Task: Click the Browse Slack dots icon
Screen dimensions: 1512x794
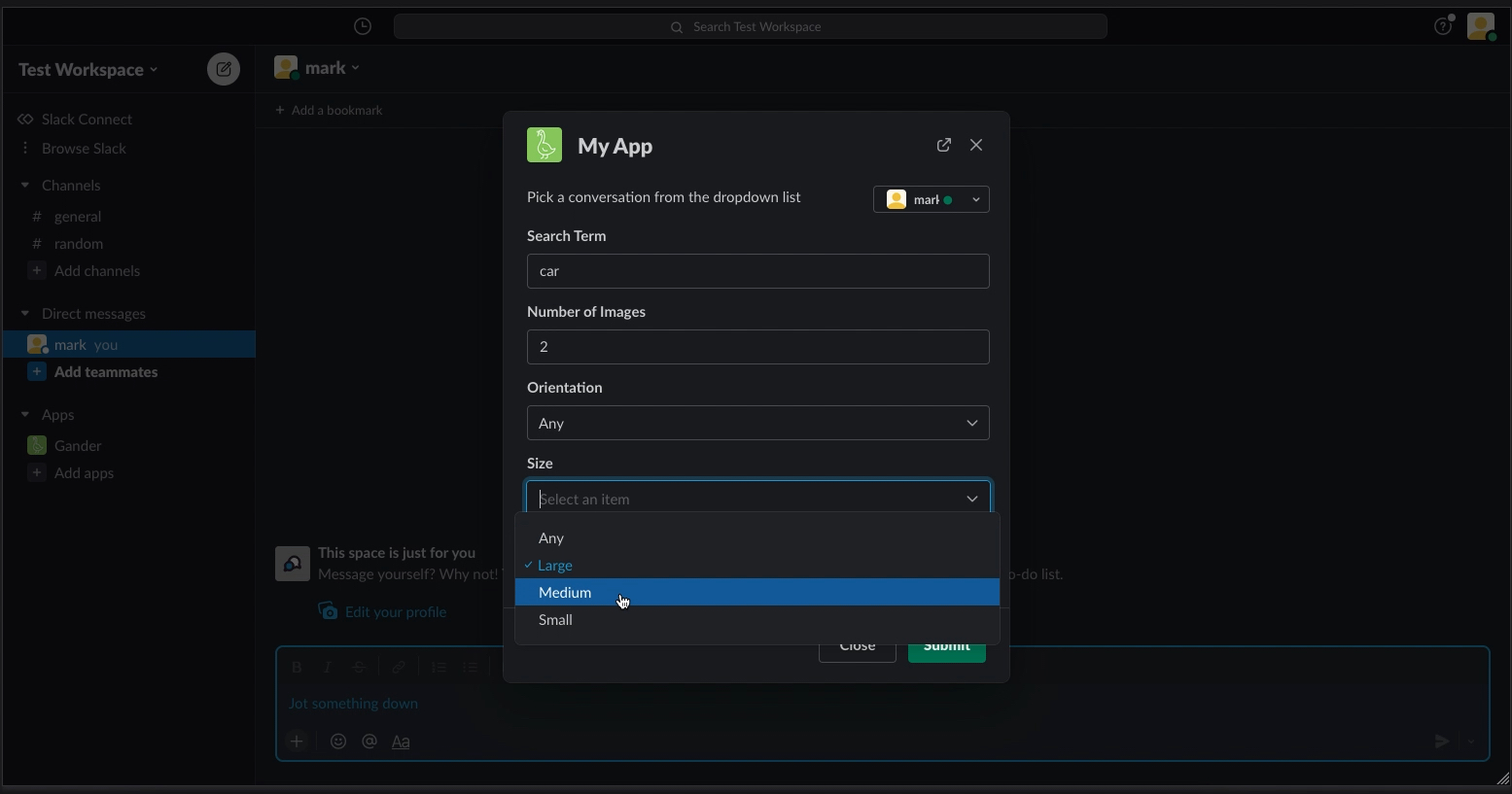Action: [25, 148]
